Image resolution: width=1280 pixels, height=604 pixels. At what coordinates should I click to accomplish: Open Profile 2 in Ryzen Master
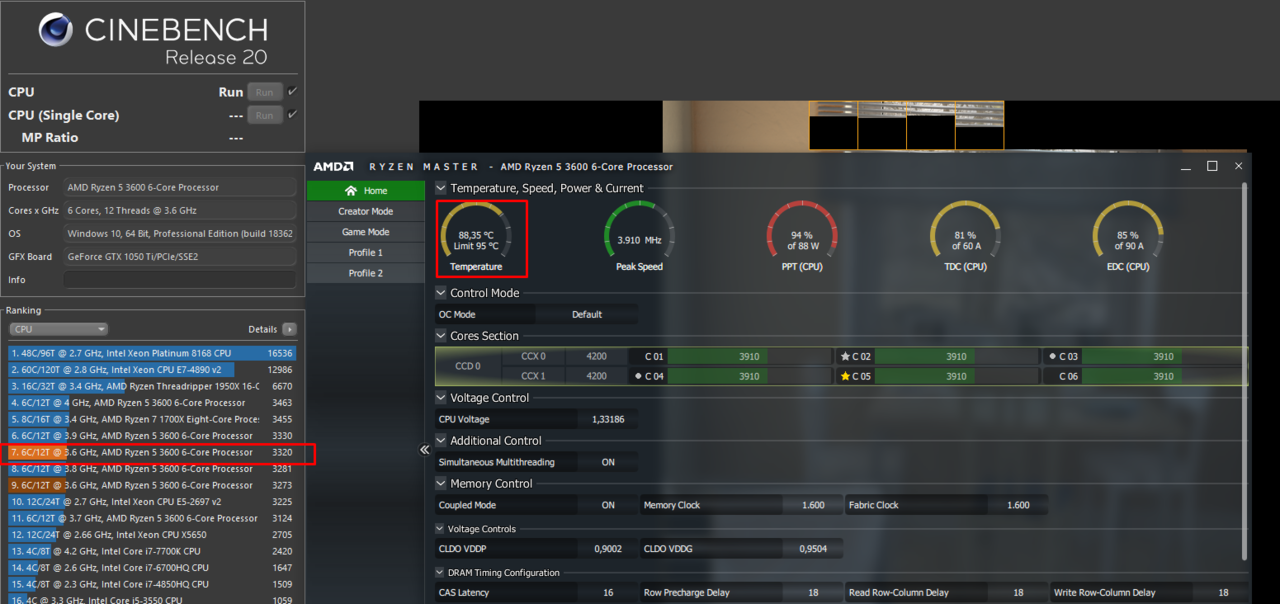[x=366, y=273]
